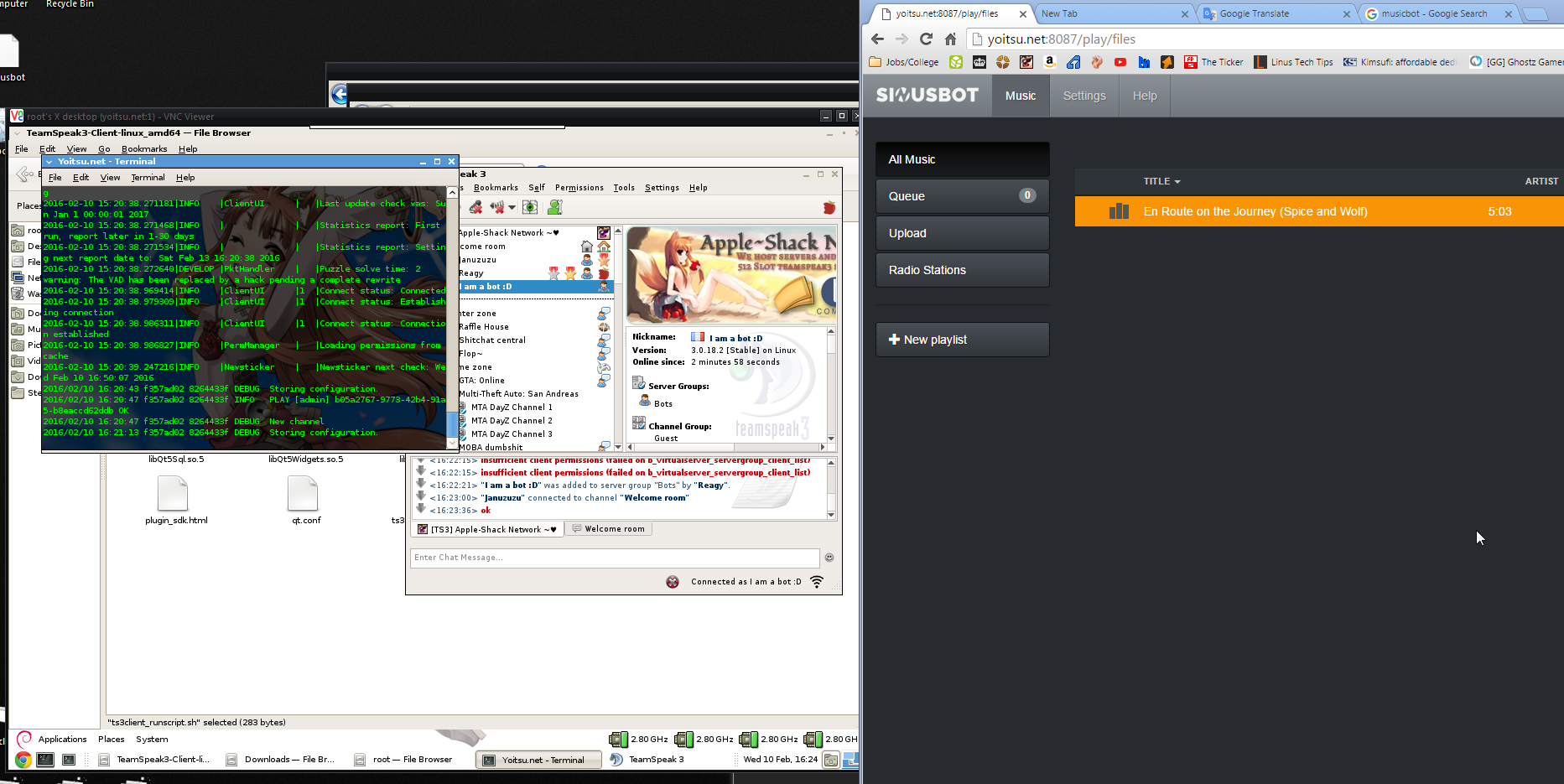Click the TeamSpeak contacts manager icon
The width and height of the screenshot is (1564, 784).
tap(554, 207)
